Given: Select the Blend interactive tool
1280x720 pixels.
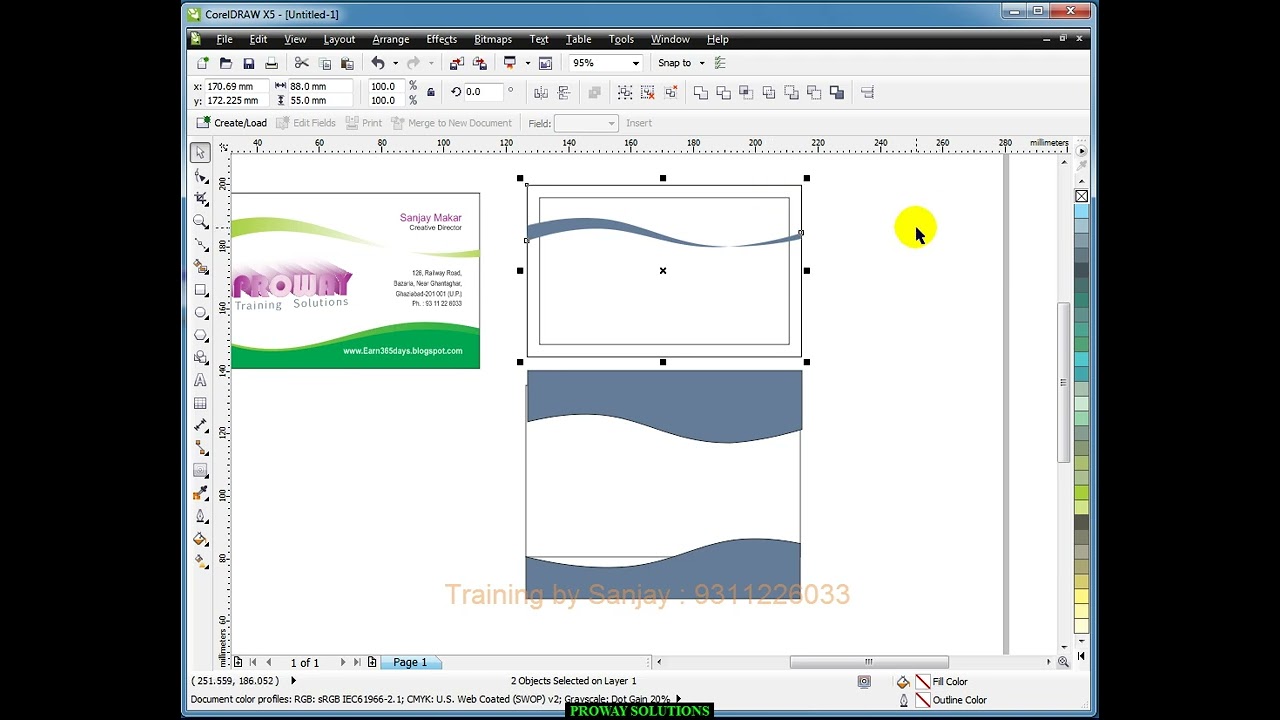Looking at the screenshot, I should point(200,471).
